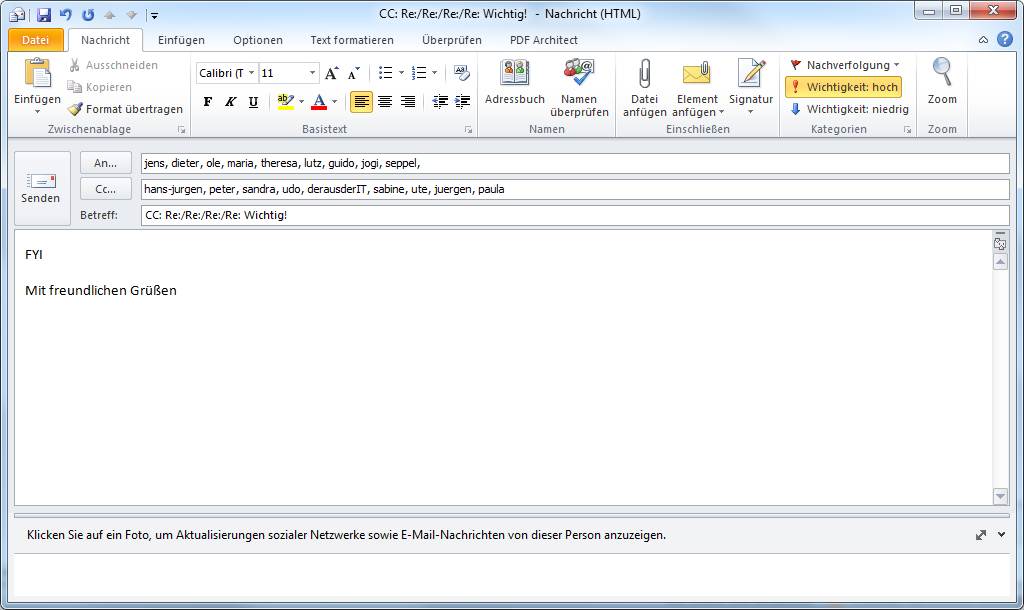Click the Zoom magnifier icon
Image resolution: width=1024 pixels, height=610 pixels.
click(941, 75)
